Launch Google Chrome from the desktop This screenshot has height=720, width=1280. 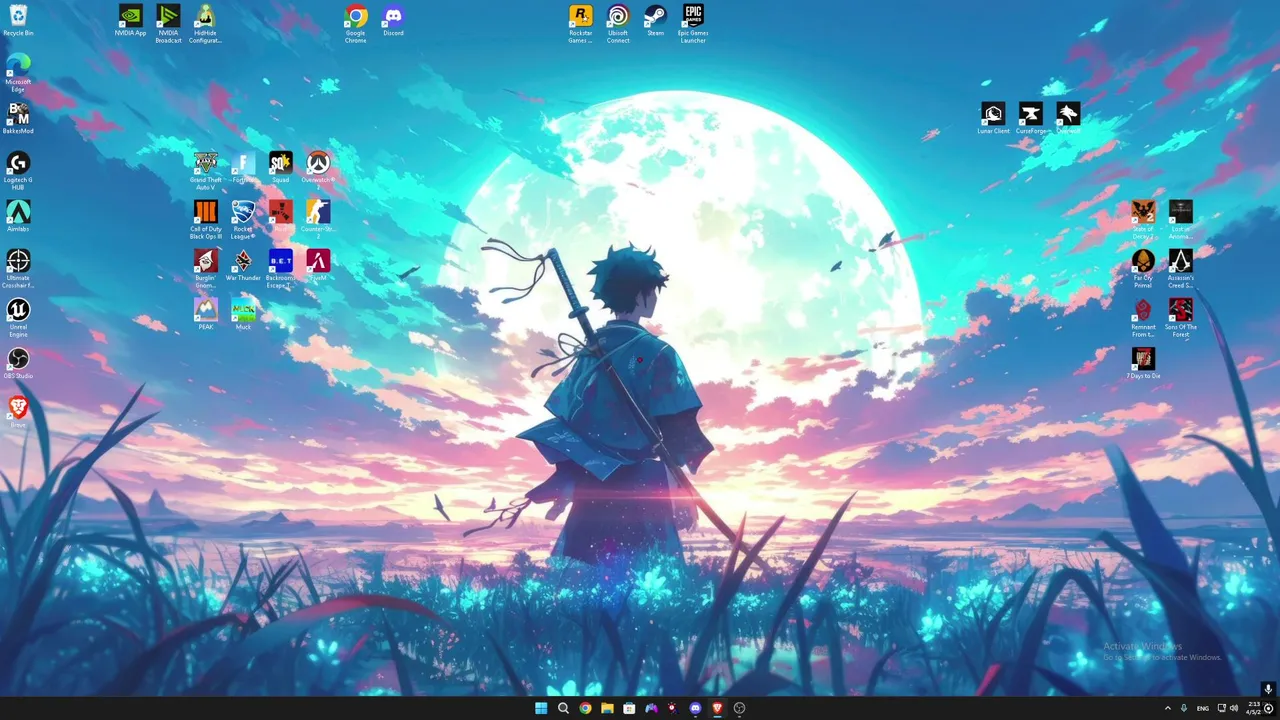(x=355, y=23)
